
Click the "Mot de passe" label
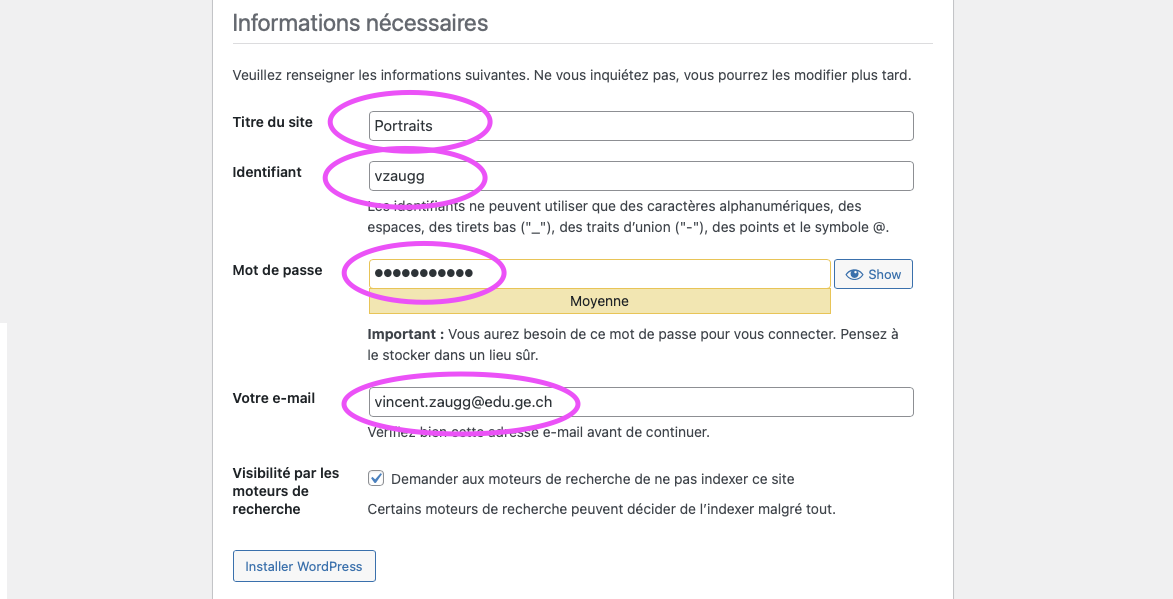(x=277, y=270)
